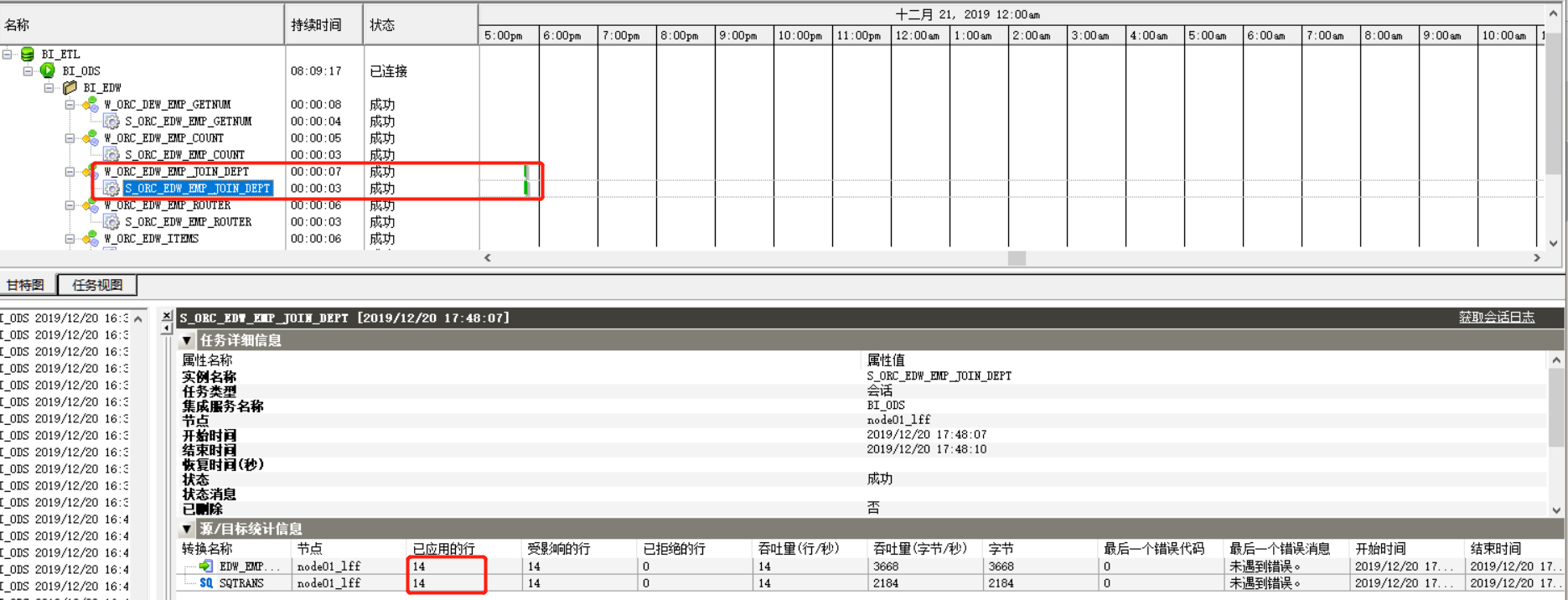Select the S_ORC_EDW_EMP_ROUTER session

(188, 222)
